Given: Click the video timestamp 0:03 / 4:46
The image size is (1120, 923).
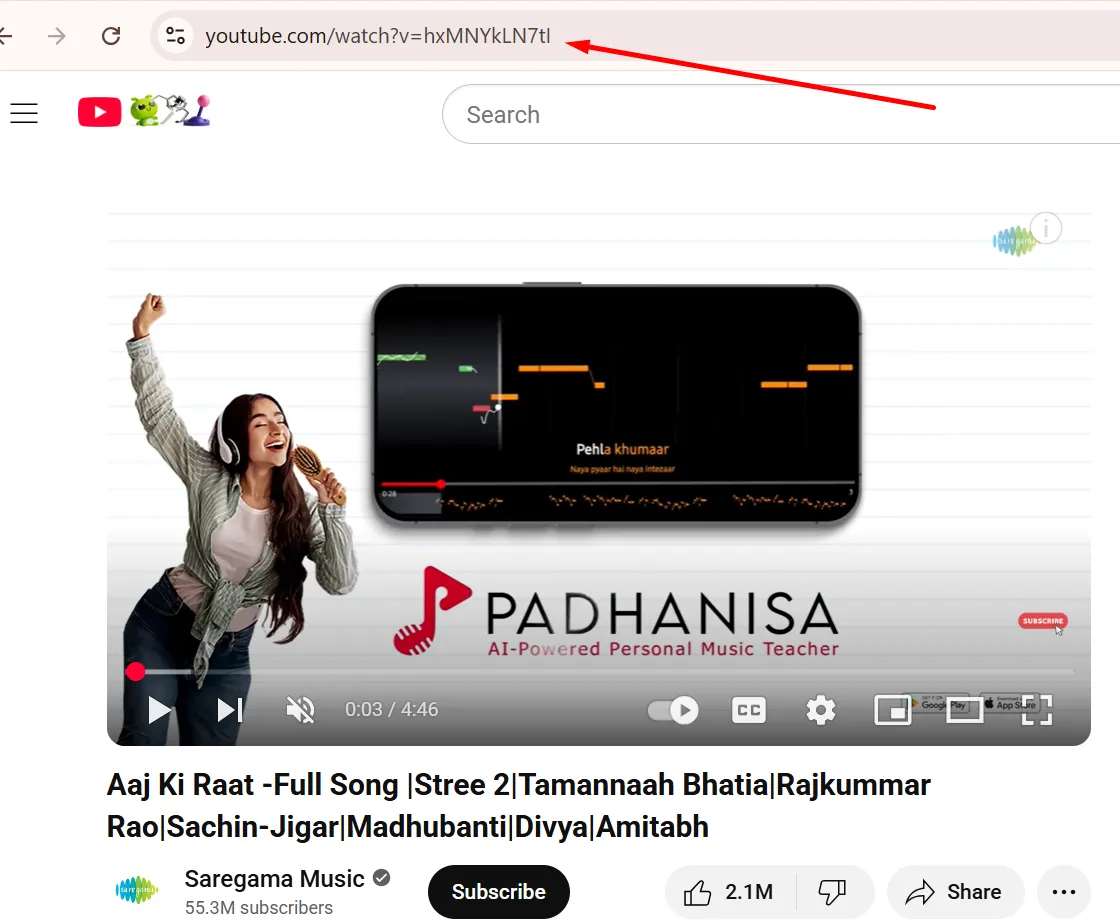Looking at the screenshot, I should (391, 709).
